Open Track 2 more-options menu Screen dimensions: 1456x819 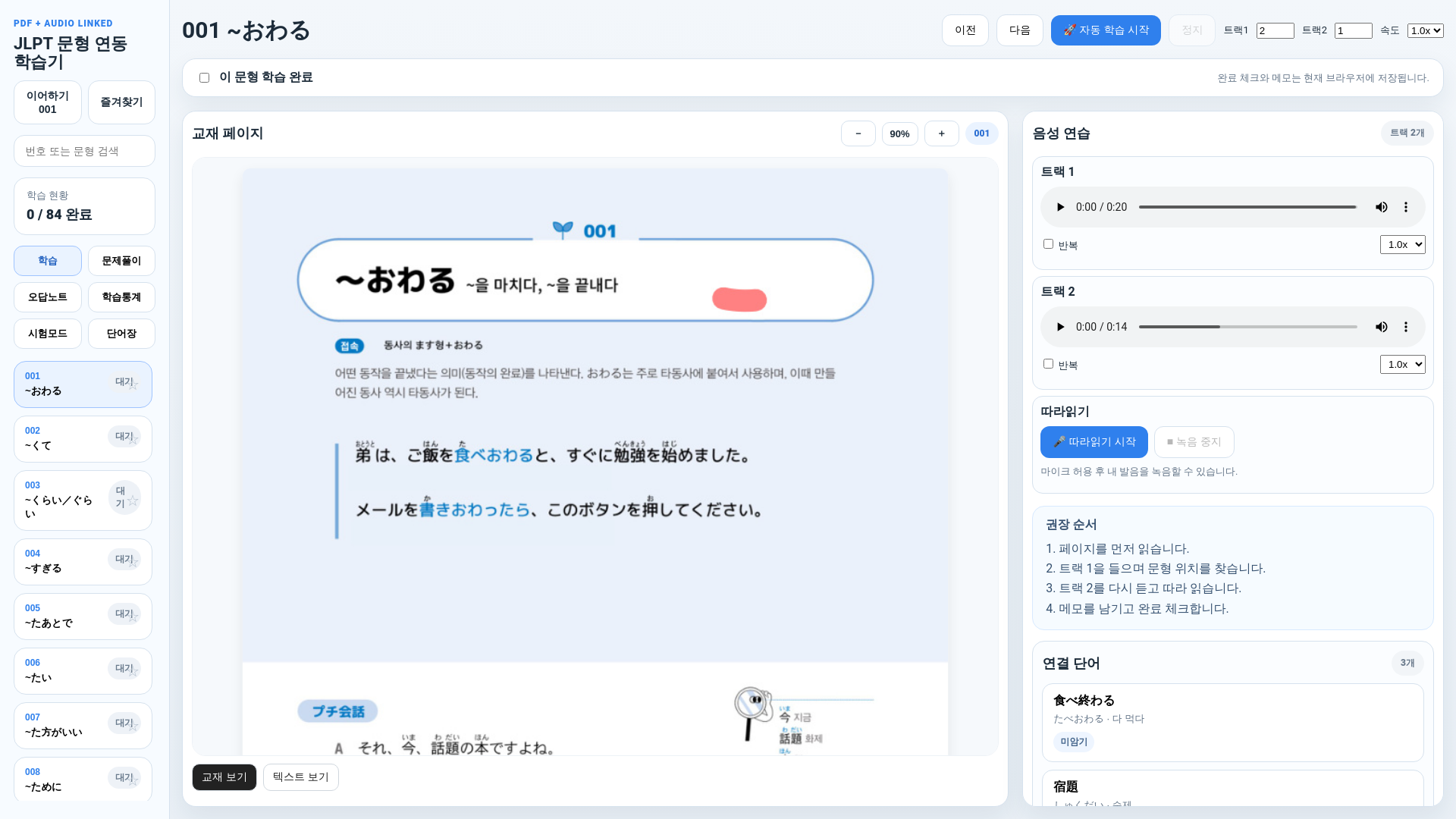[x=1405, y=327]
